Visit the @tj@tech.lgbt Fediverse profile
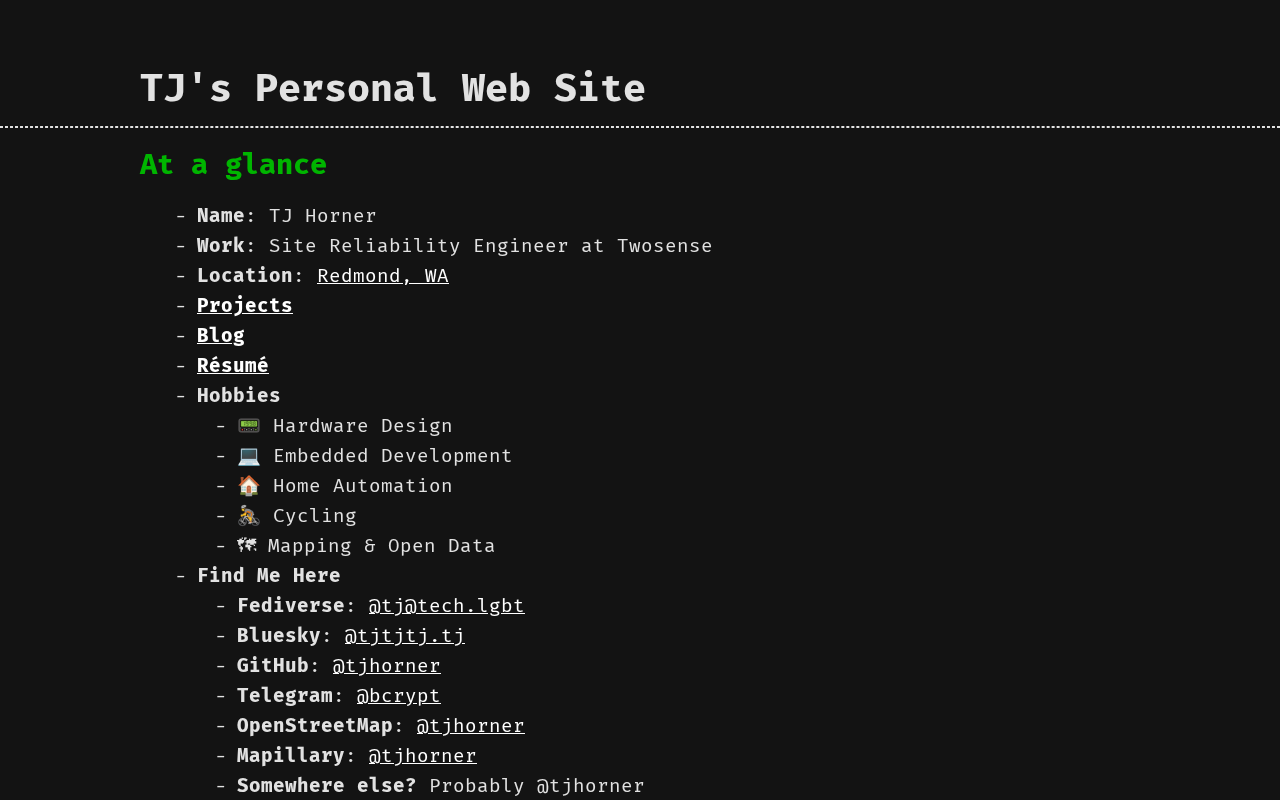The height and width of the screenshot is (800, 1280). point(446,606)
